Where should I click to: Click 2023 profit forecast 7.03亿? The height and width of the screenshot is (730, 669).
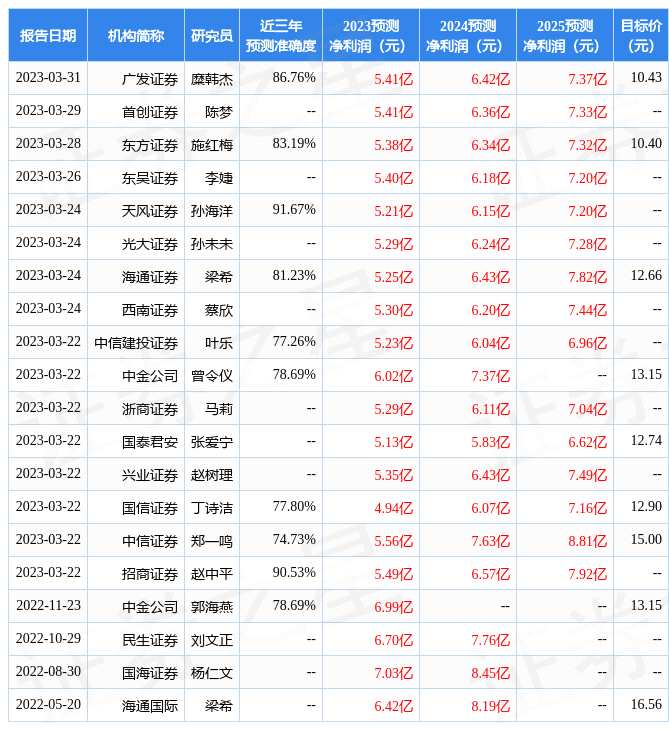[x=394, y=674]
